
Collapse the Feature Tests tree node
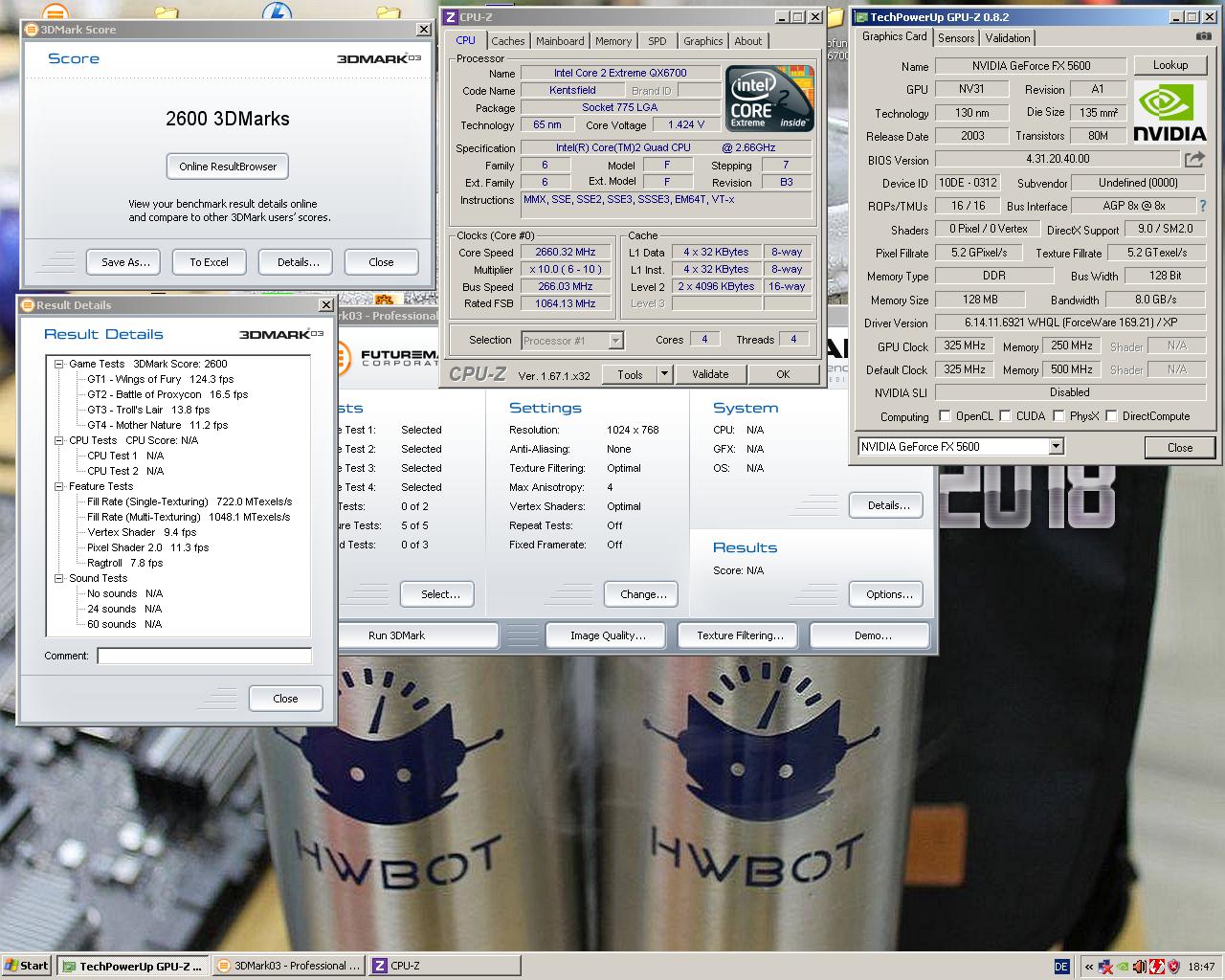pos(58,486)
